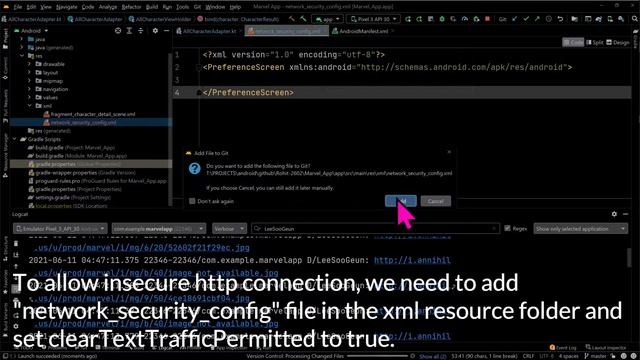The width and height of the screenshot is (640, 360).
Task: Click the Search Everywhere magnifier icon
Action: click(x=635, y=19)
